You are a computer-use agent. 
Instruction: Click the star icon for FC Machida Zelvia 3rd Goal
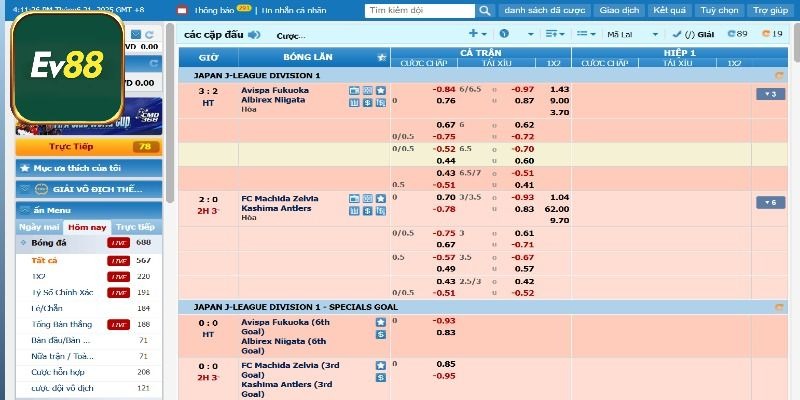(381, 365)
